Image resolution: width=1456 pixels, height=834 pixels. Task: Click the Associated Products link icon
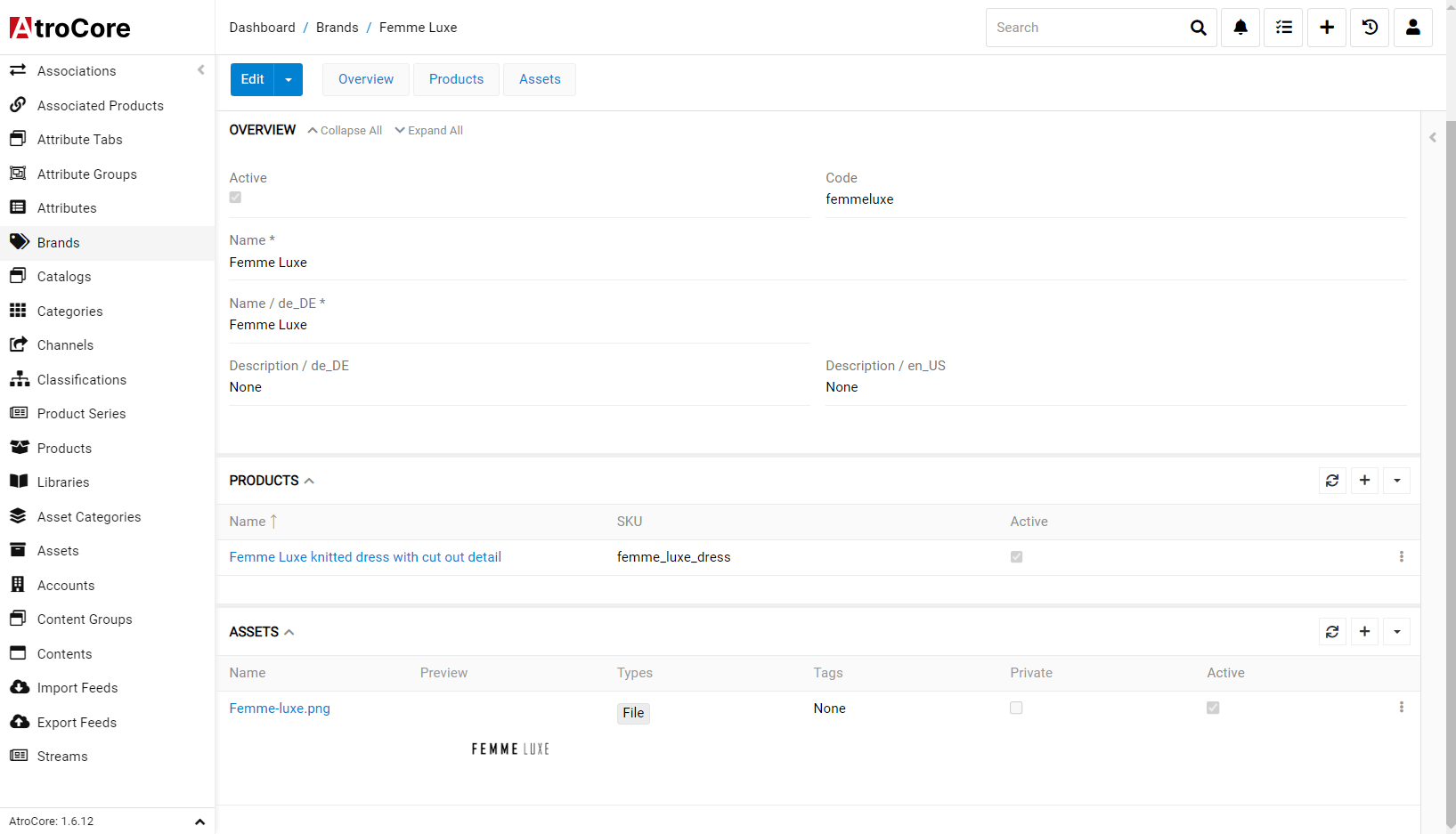[18, 104]
